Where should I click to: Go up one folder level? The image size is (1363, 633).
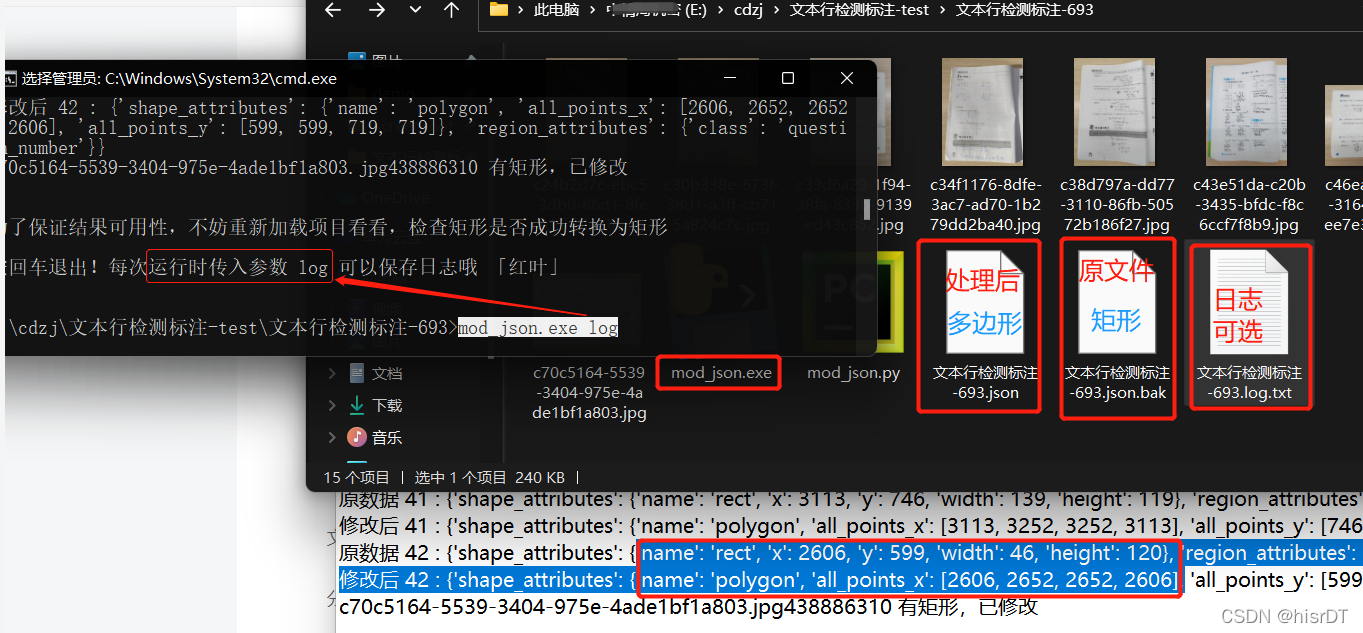coord(451,10)
